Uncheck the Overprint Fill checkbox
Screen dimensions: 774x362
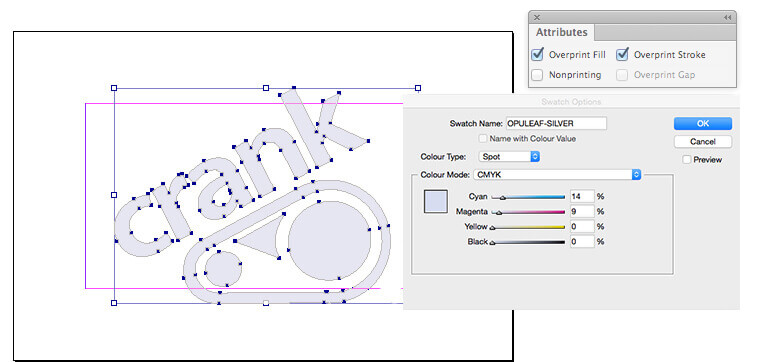tap(538, 54)
